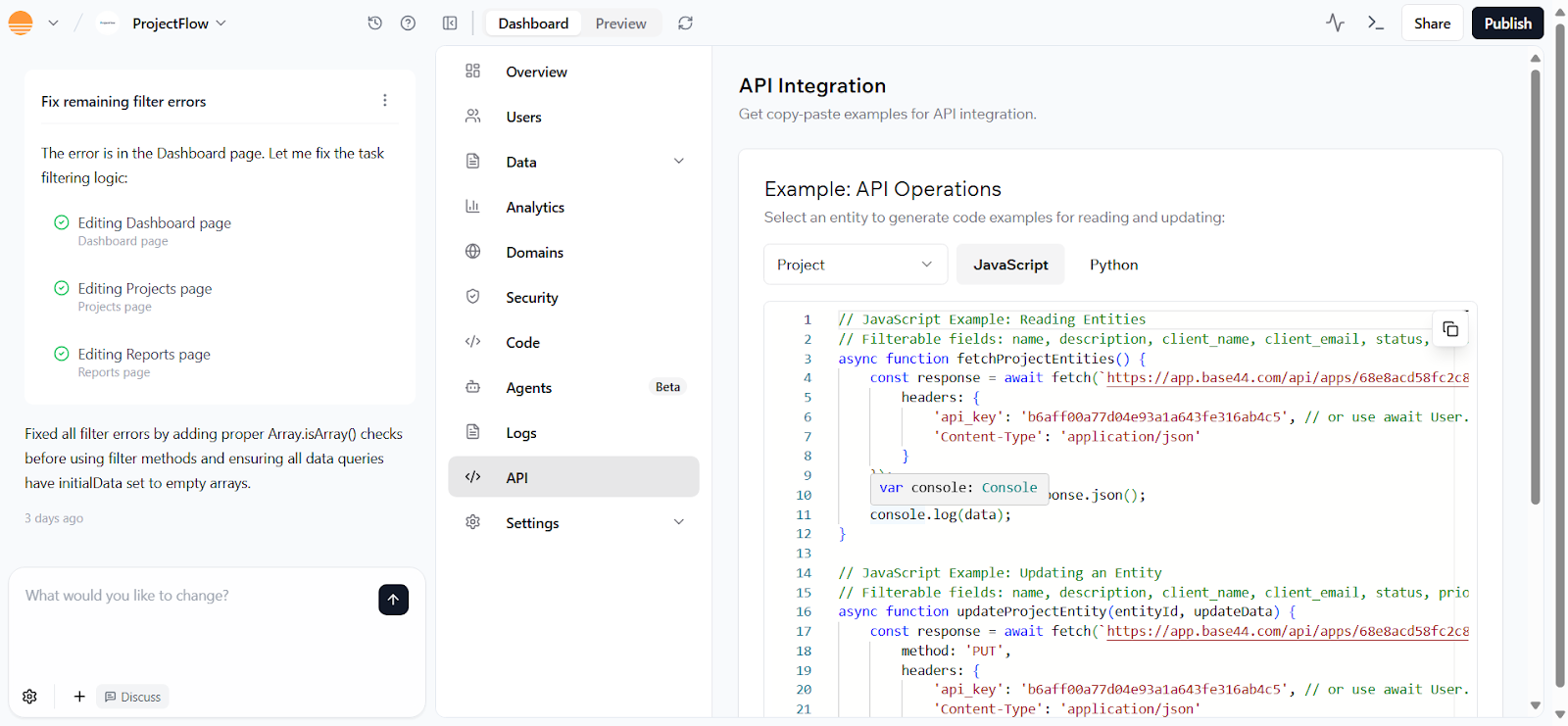Open Data in the sidebar
This screenshot has height=726, width=1568.
pyautogui.click(x=573, y=162)
